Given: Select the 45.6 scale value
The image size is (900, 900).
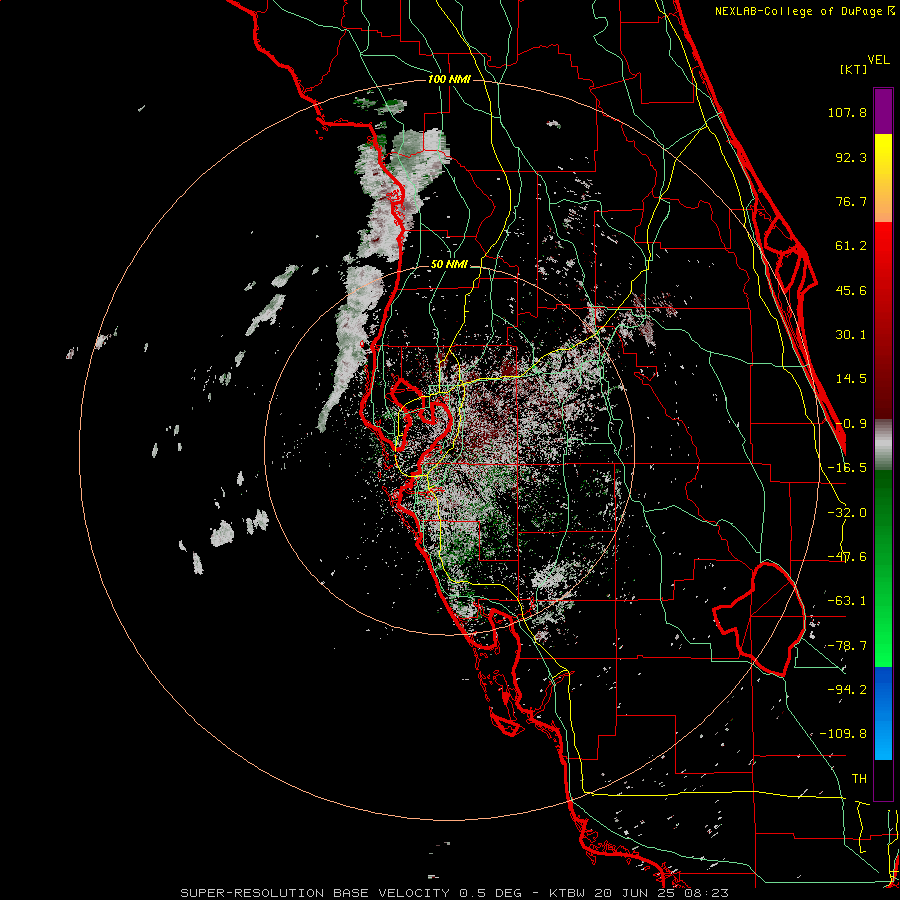Looking at the screenshot, I should pyautogui.click(x=851, y=290).
